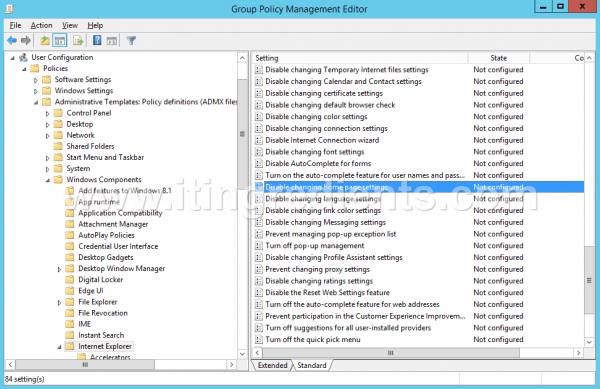
Task: Open the View menu
Action: click(x=70, y=25)
